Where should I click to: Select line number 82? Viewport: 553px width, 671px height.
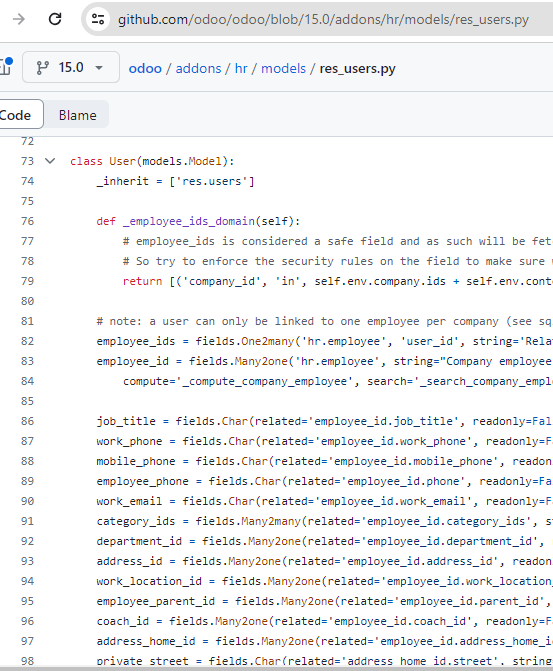[27, 341]
